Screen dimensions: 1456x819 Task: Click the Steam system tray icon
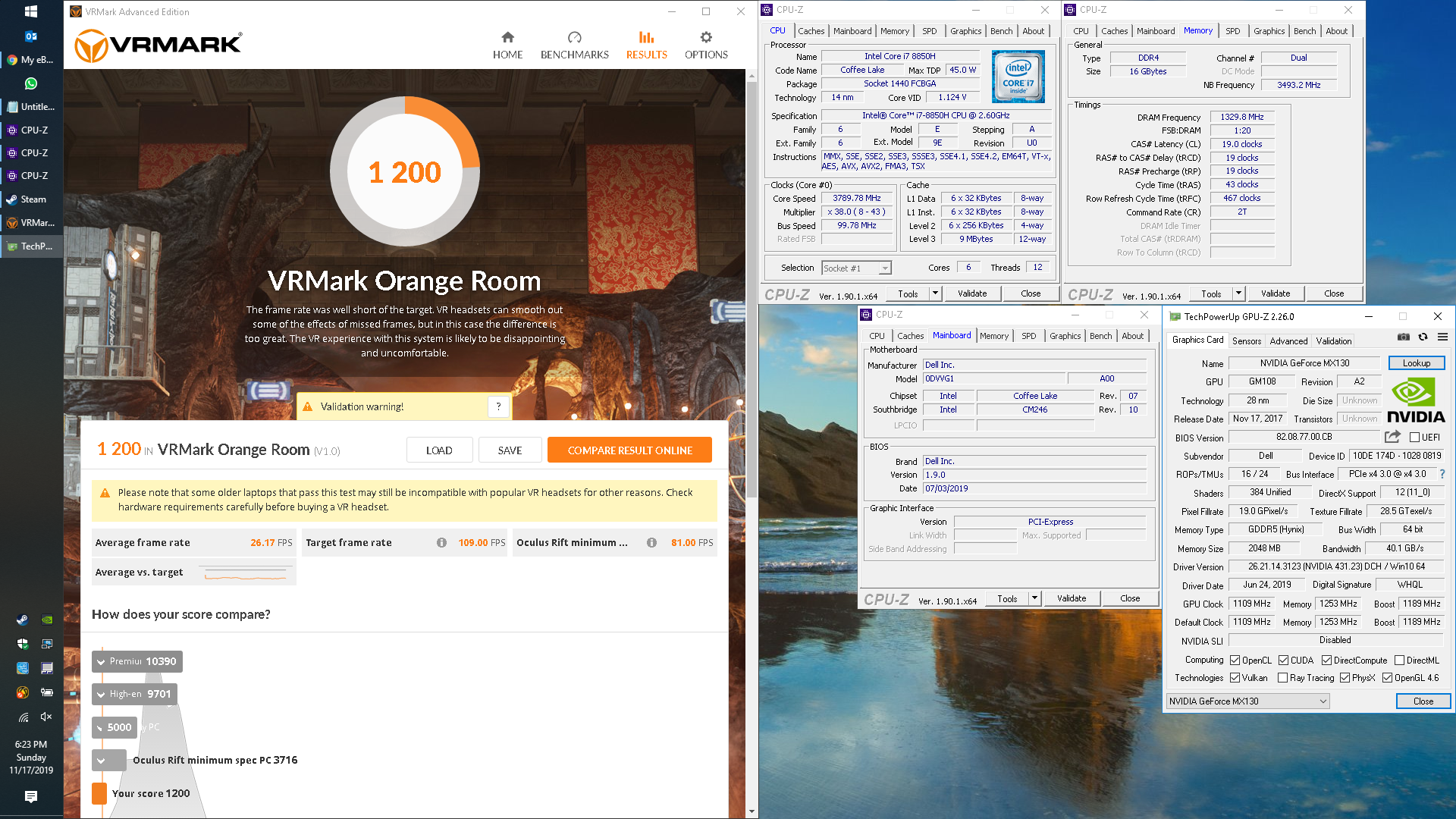point(23,620)
